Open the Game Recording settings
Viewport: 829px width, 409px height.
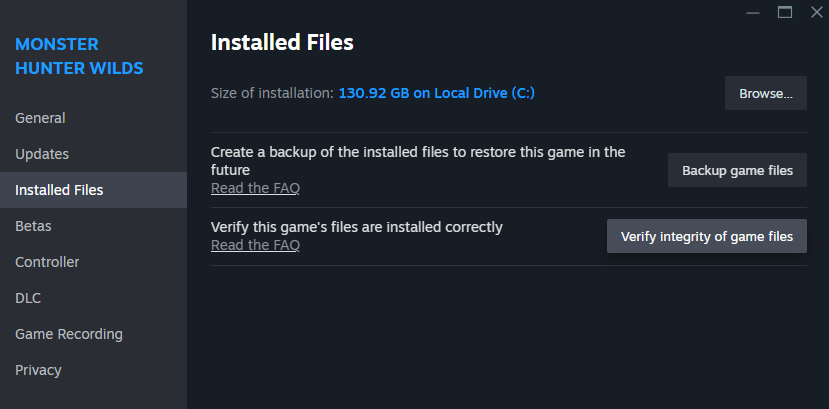pos(69,334)
